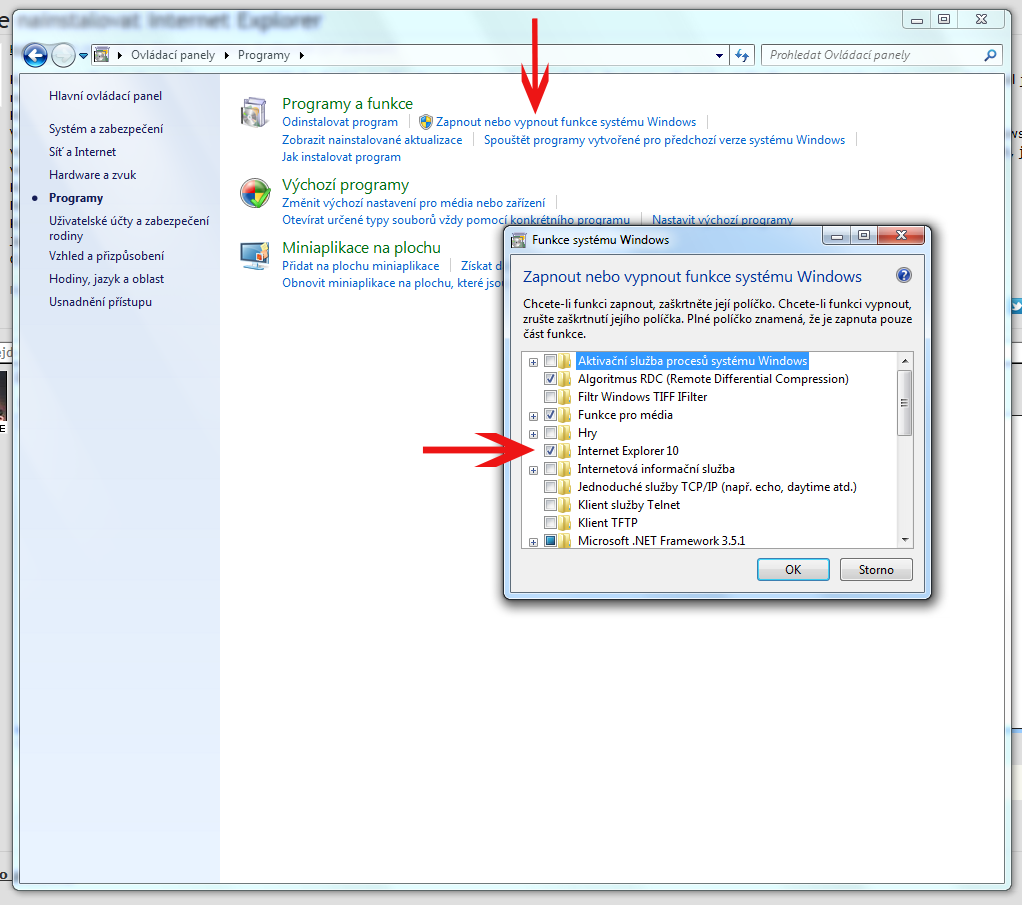
Task: Click the folder icon next to Internet Explorer 10
Action: tap(565, 451)
